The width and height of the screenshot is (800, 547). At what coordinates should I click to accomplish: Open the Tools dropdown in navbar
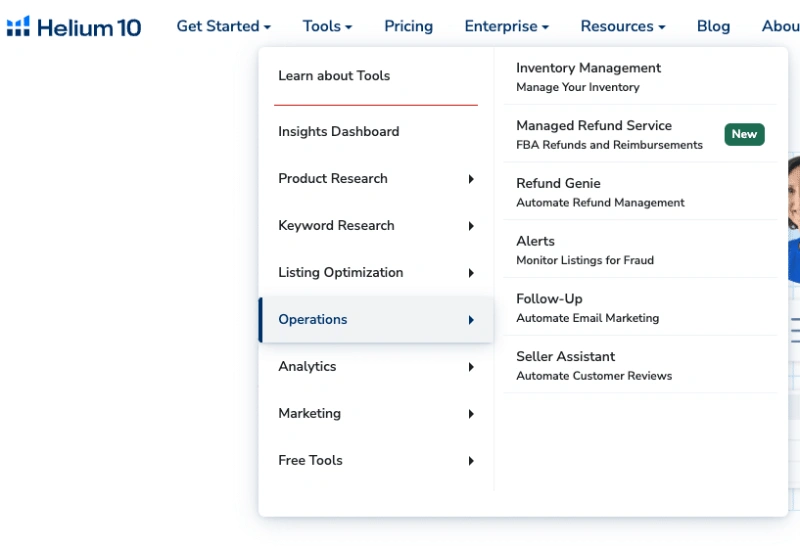[x=327, y=26]
